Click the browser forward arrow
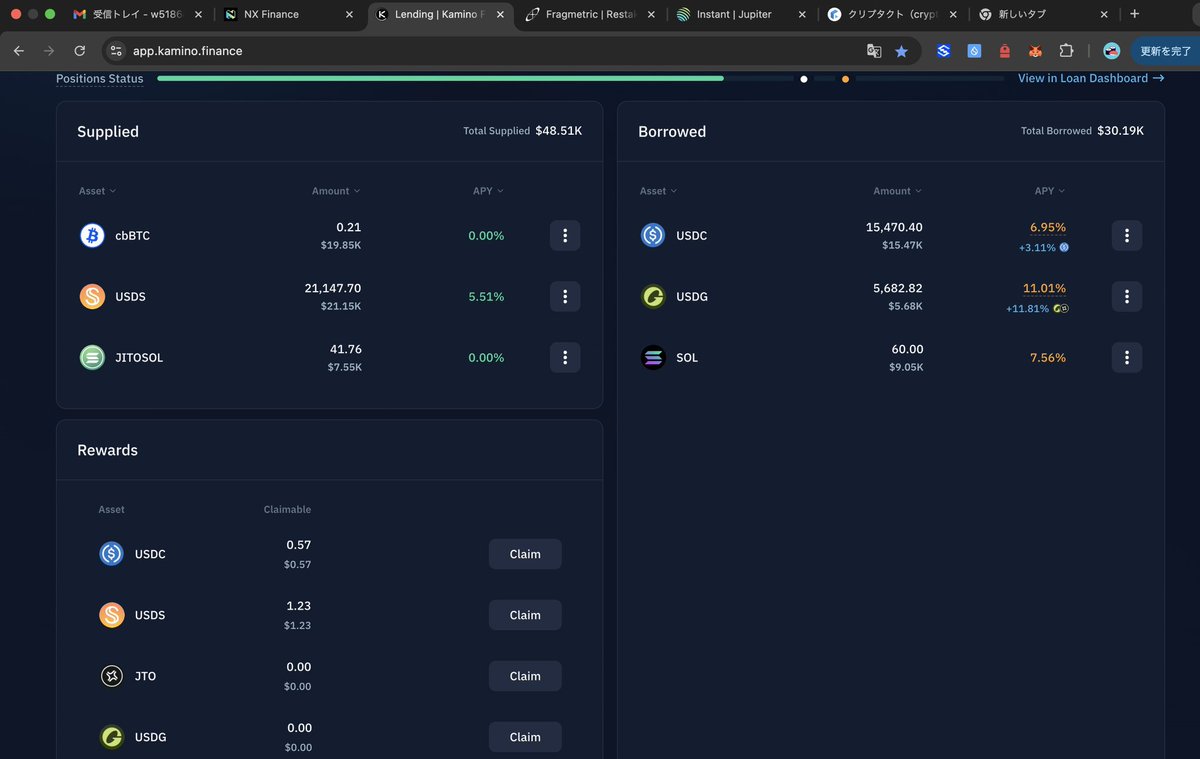 [49, 50]
